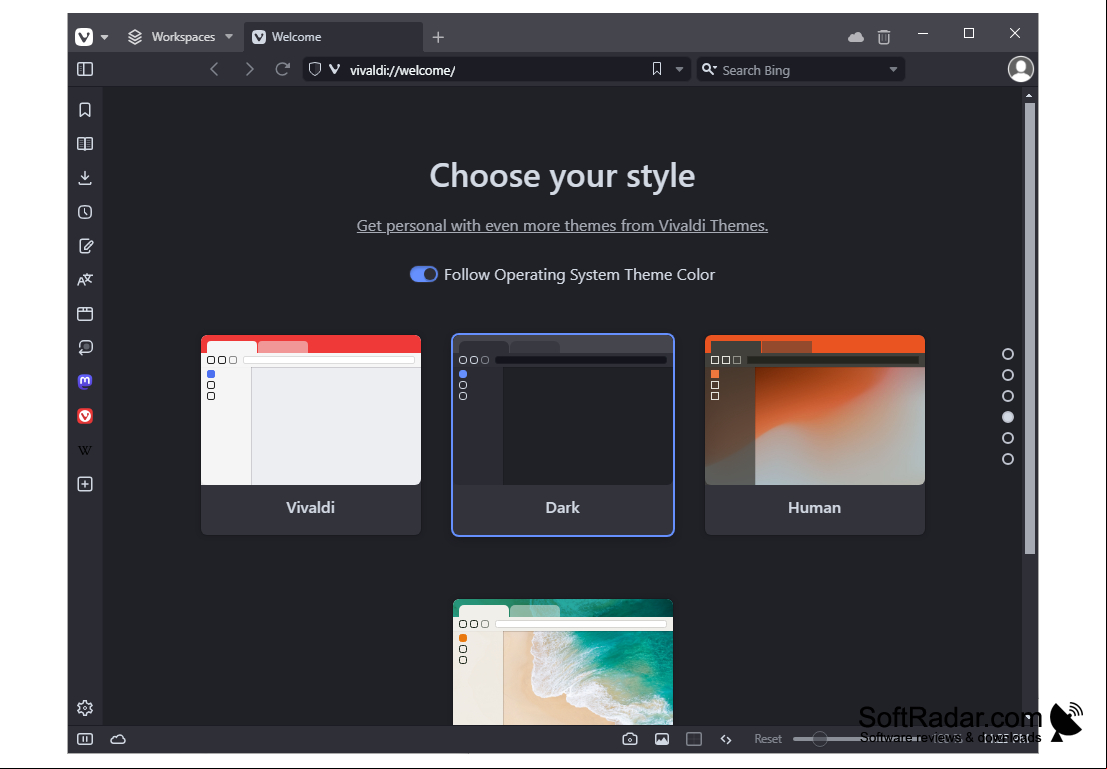The height and width of the screenshot is (769, 1107).
Task: Toggle the side panel from the address bar
Action: point(85,69)
